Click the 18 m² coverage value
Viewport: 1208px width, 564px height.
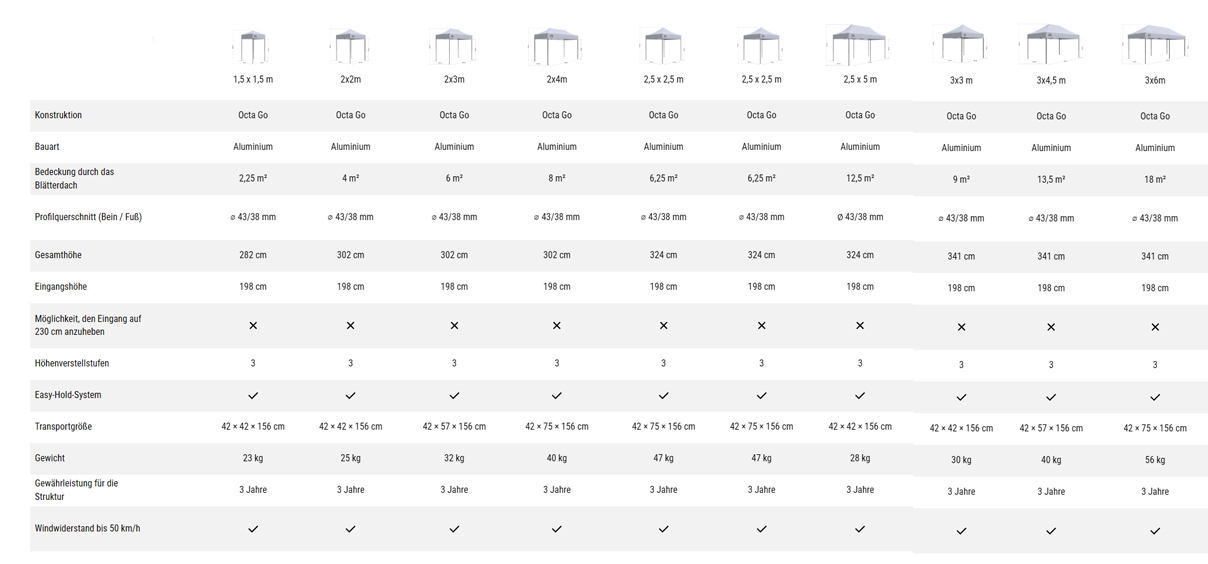[x=1155, y=180]
